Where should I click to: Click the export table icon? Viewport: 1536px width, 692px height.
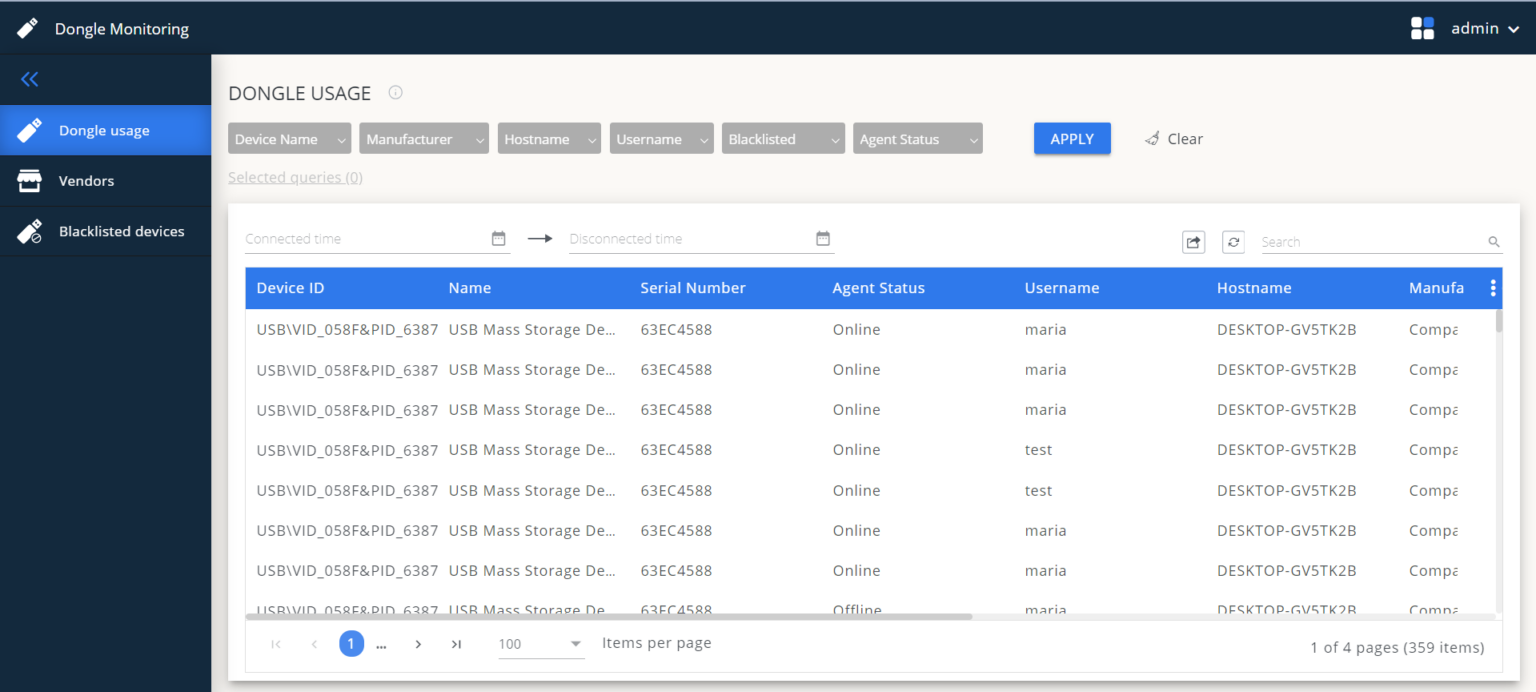click(1193, 242)
